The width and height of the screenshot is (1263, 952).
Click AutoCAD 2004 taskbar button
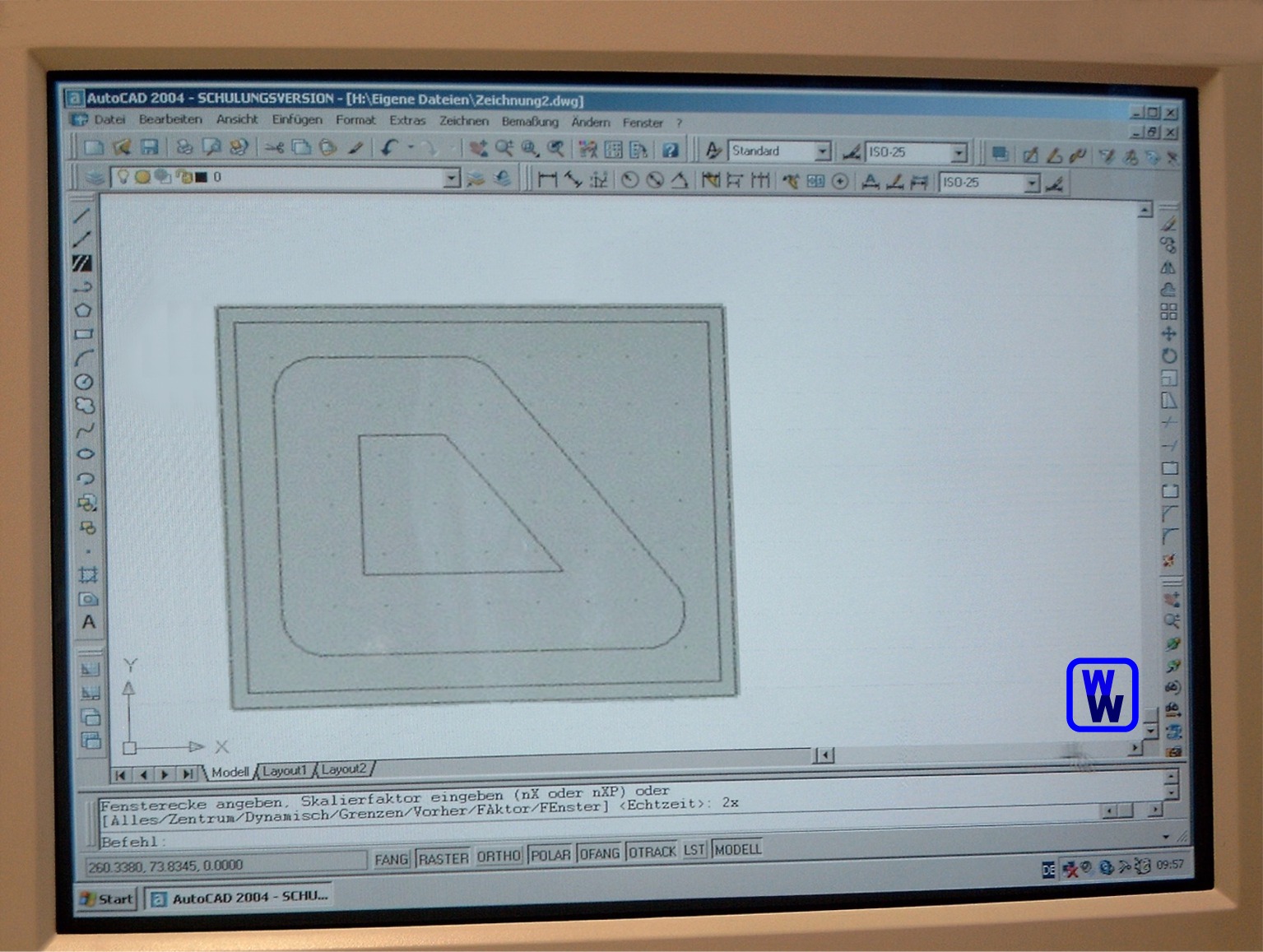(x=240, y=897)
